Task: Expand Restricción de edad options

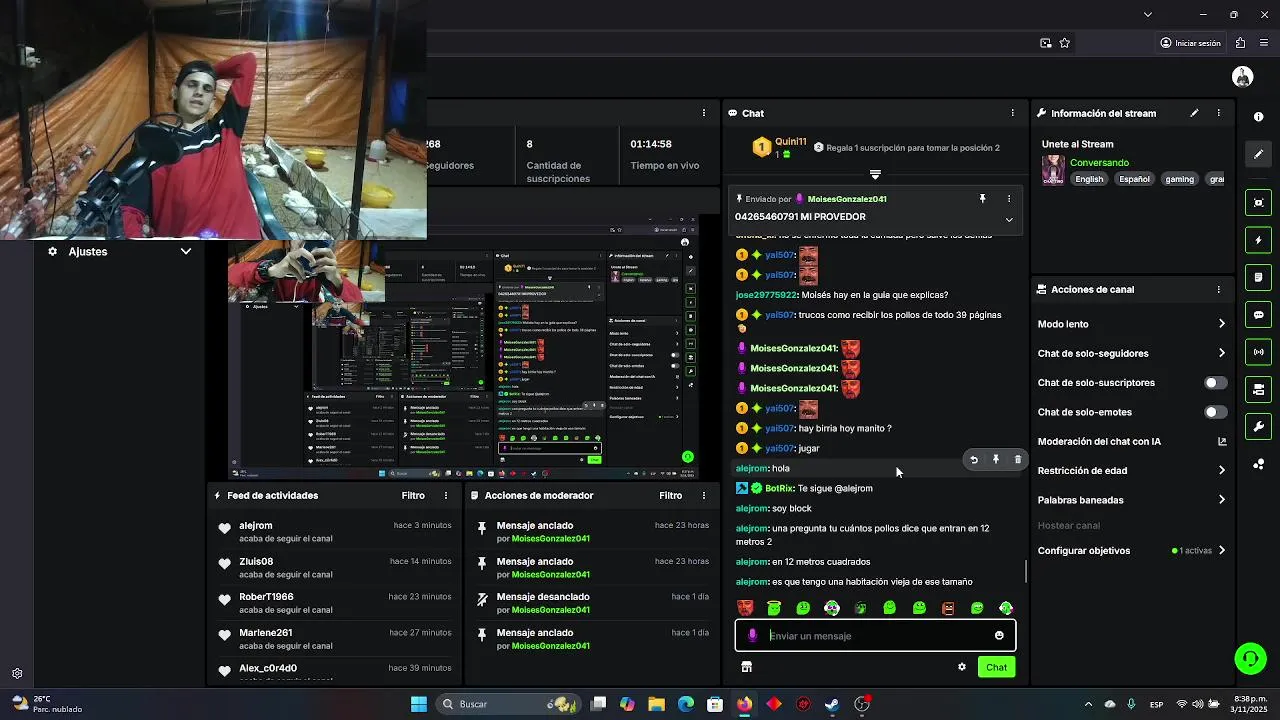Action: point(1221,471)
